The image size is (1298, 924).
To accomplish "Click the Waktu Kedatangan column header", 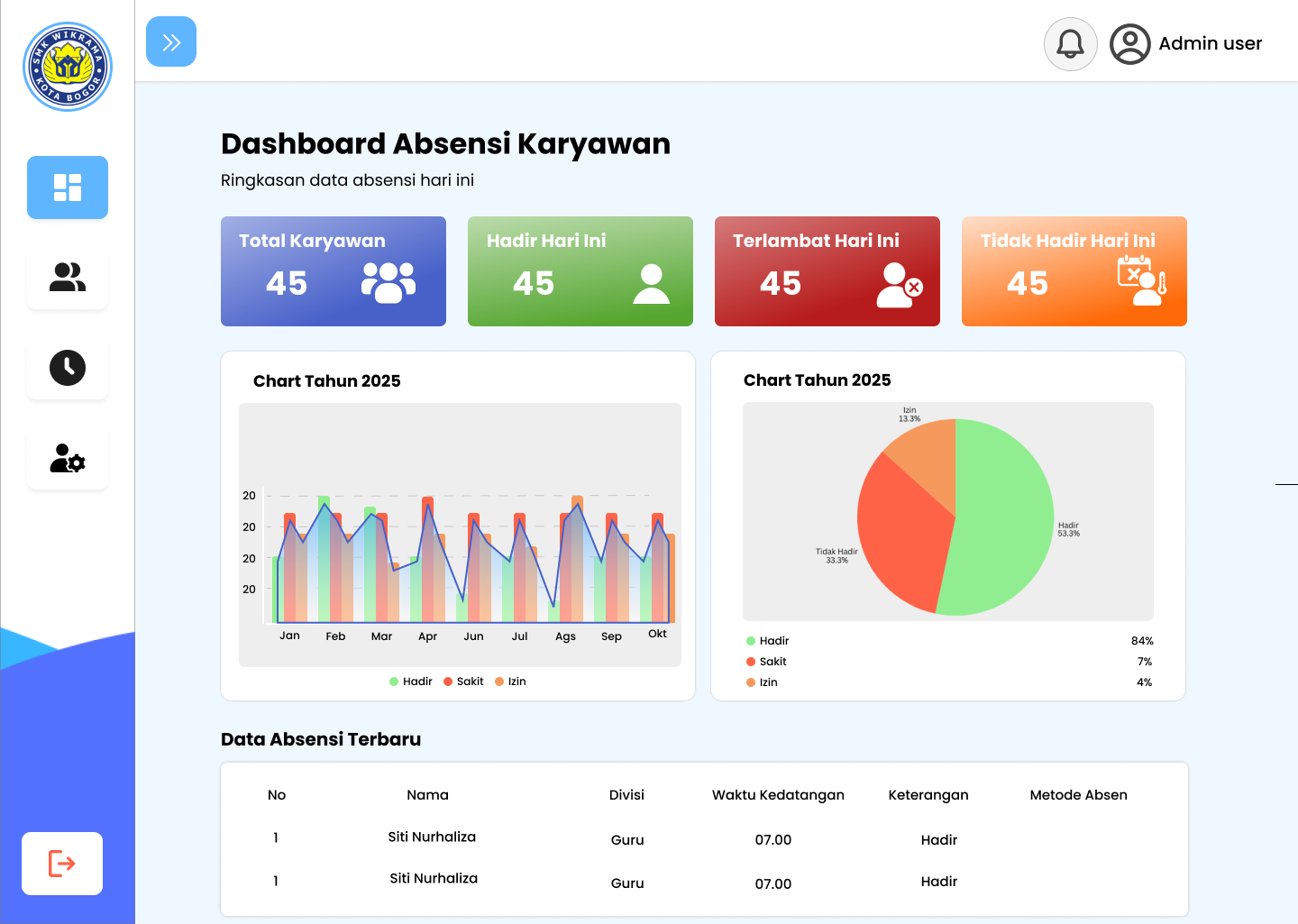I will point(778,795).
